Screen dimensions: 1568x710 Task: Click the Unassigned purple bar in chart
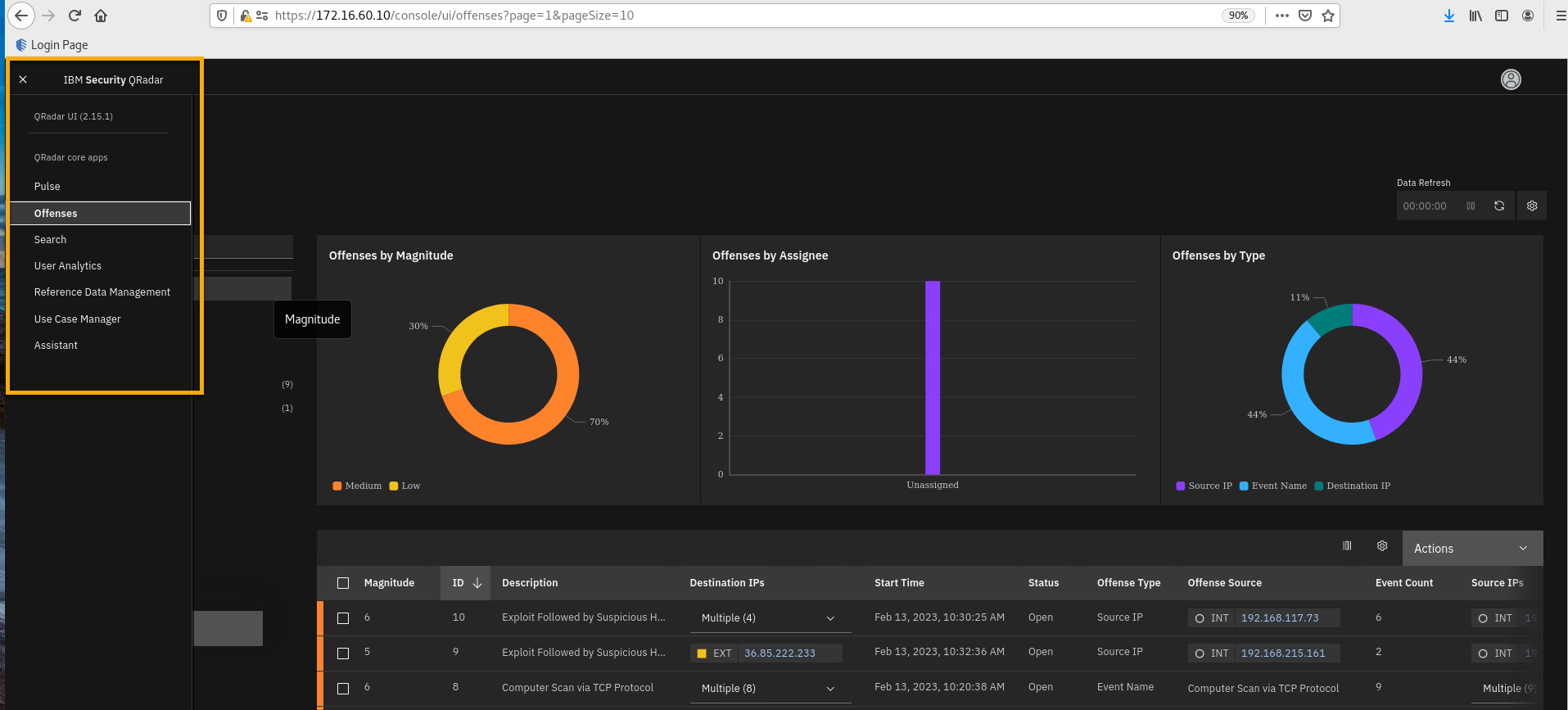click(933, 378)
